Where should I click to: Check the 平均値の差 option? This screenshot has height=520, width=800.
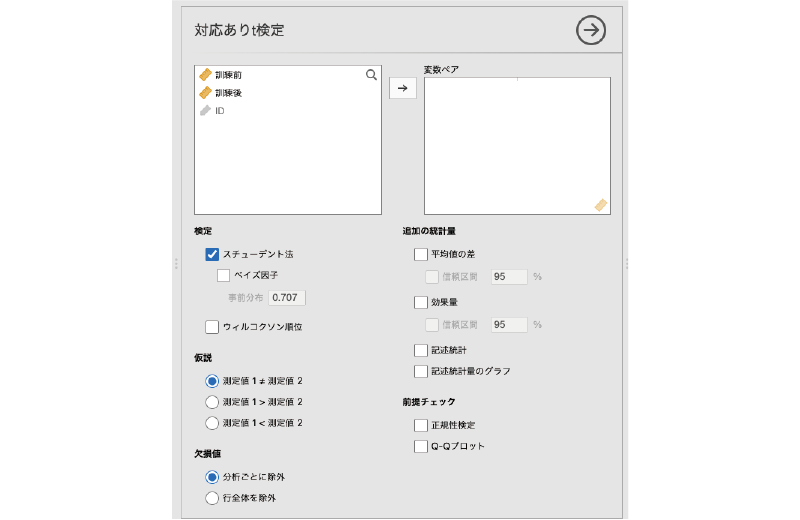click(x=420, y=255)
